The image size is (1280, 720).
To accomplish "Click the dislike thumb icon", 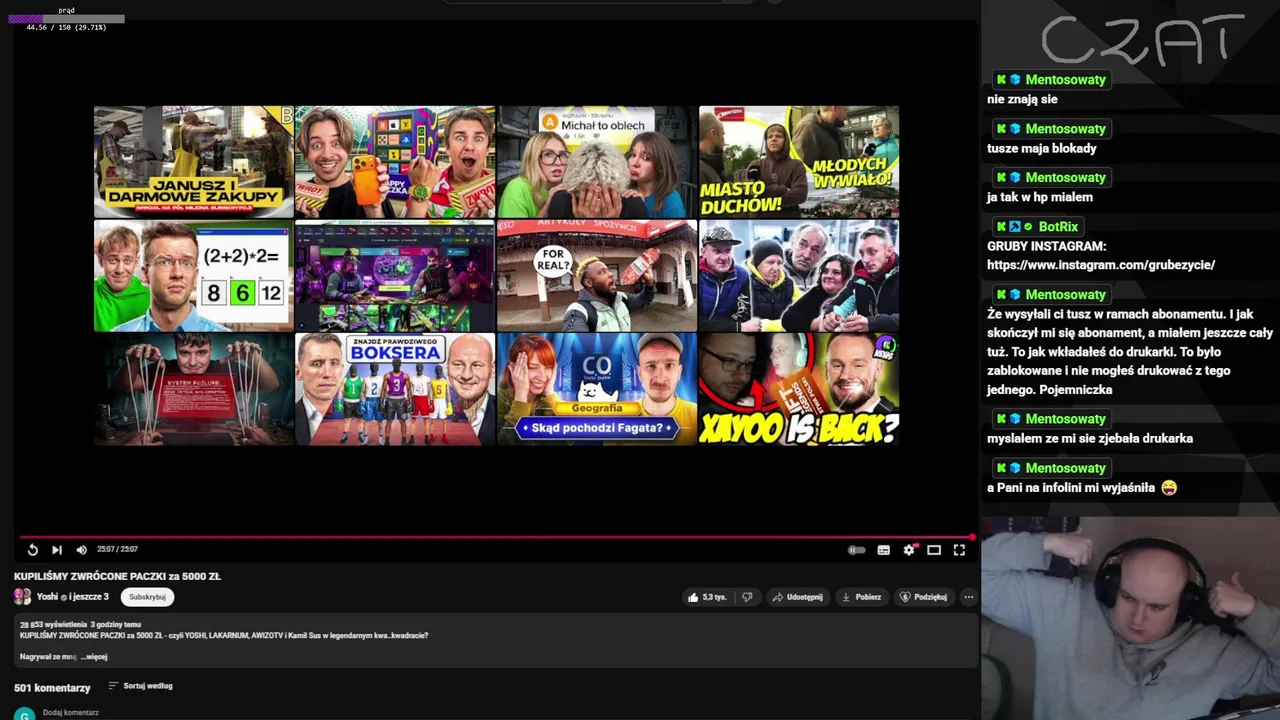I will click(x=747, y=597).
